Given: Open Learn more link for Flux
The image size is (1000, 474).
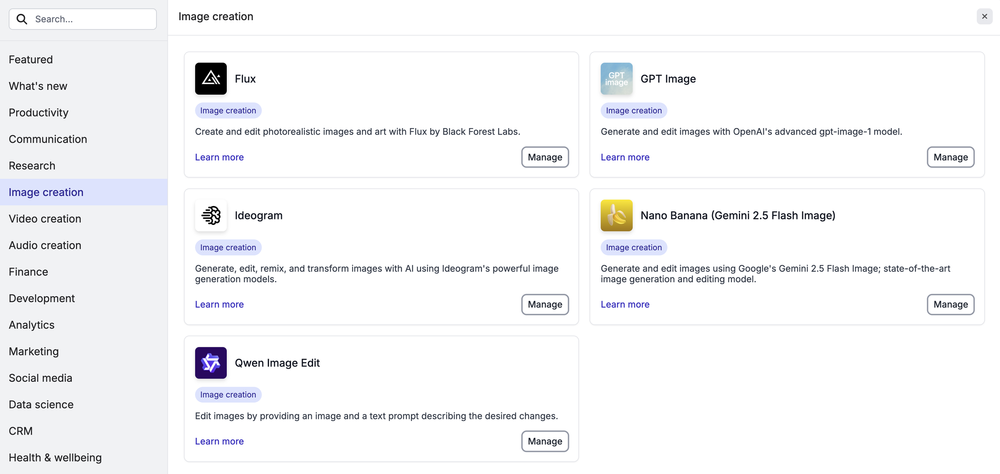Looking at the screenshot, I should [x=219, y=157].
